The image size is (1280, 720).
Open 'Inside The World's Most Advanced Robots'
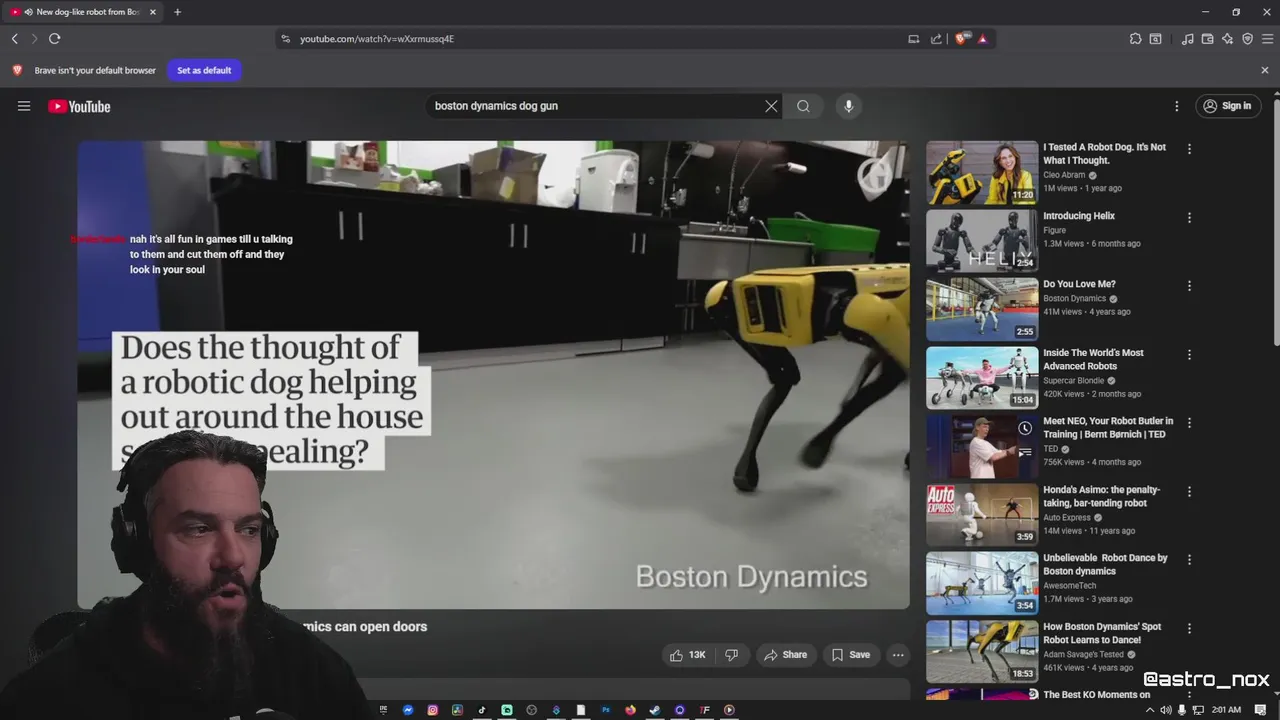(1093, 359)
